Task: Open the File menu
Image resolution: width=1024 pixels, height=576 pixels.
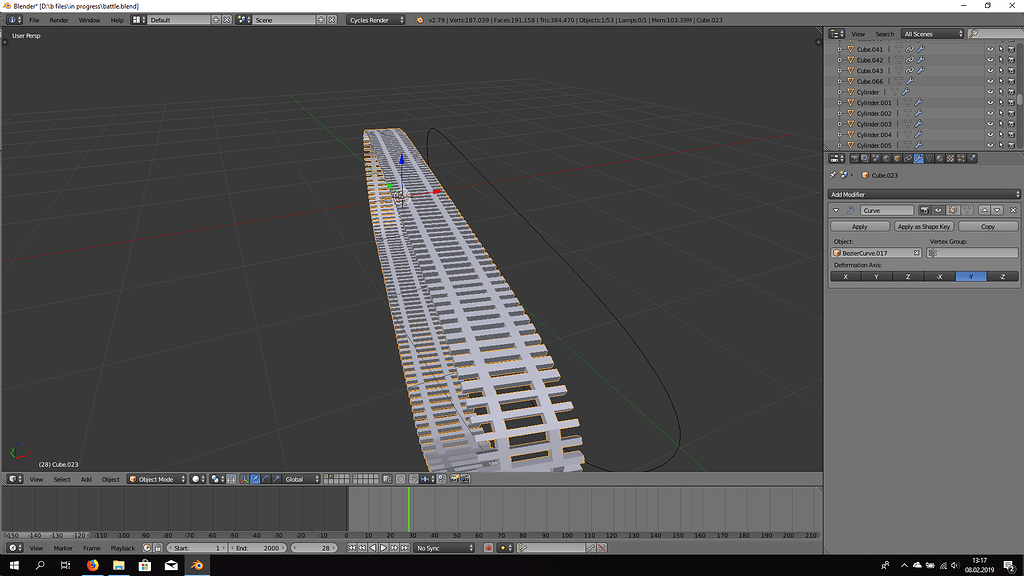Action: click(x=34, y=20)
